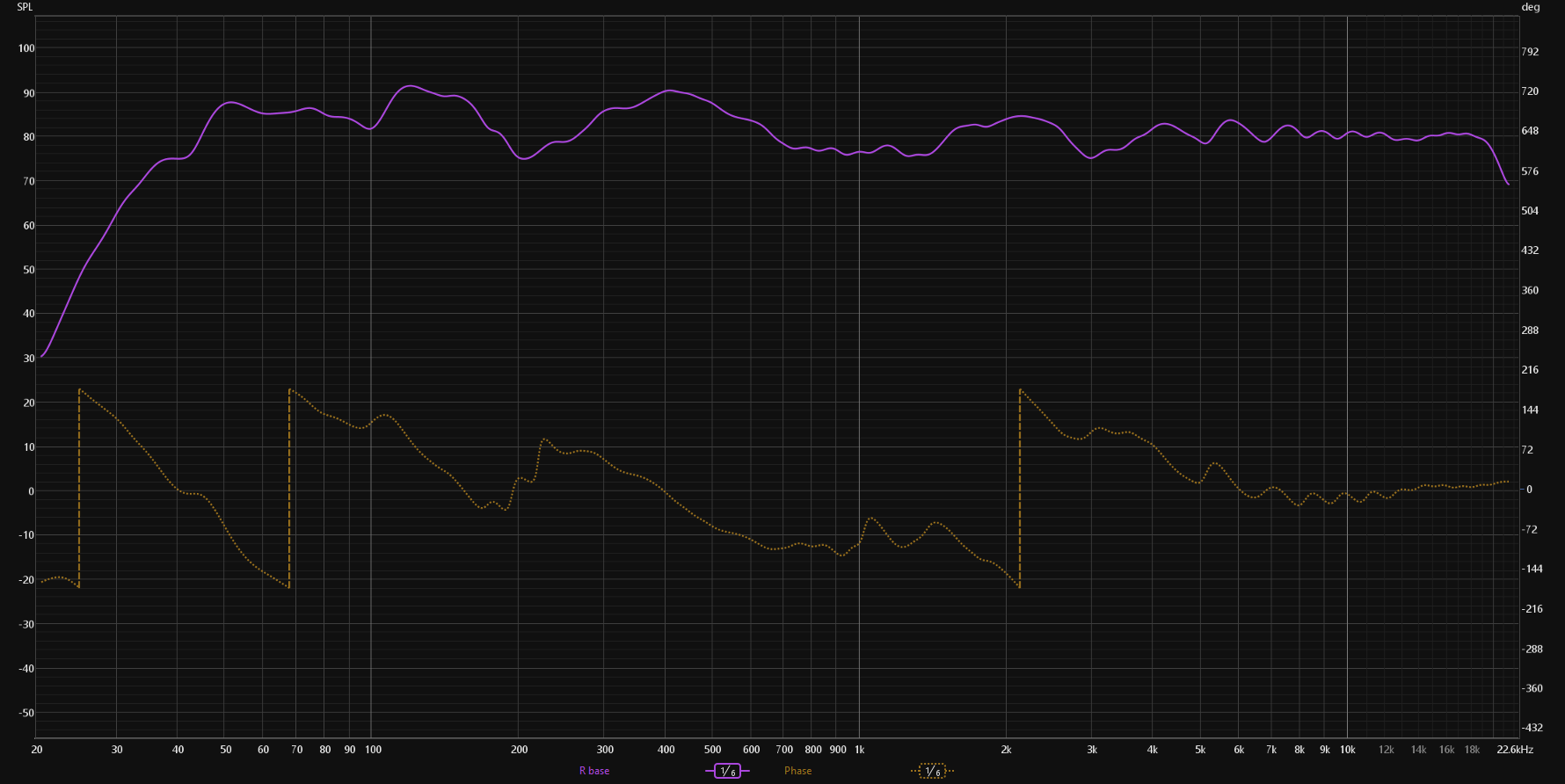Click the purple 1/6 smoothing trace sample in legend
The width and height of the screenshot is (1565, 784).
727,771
